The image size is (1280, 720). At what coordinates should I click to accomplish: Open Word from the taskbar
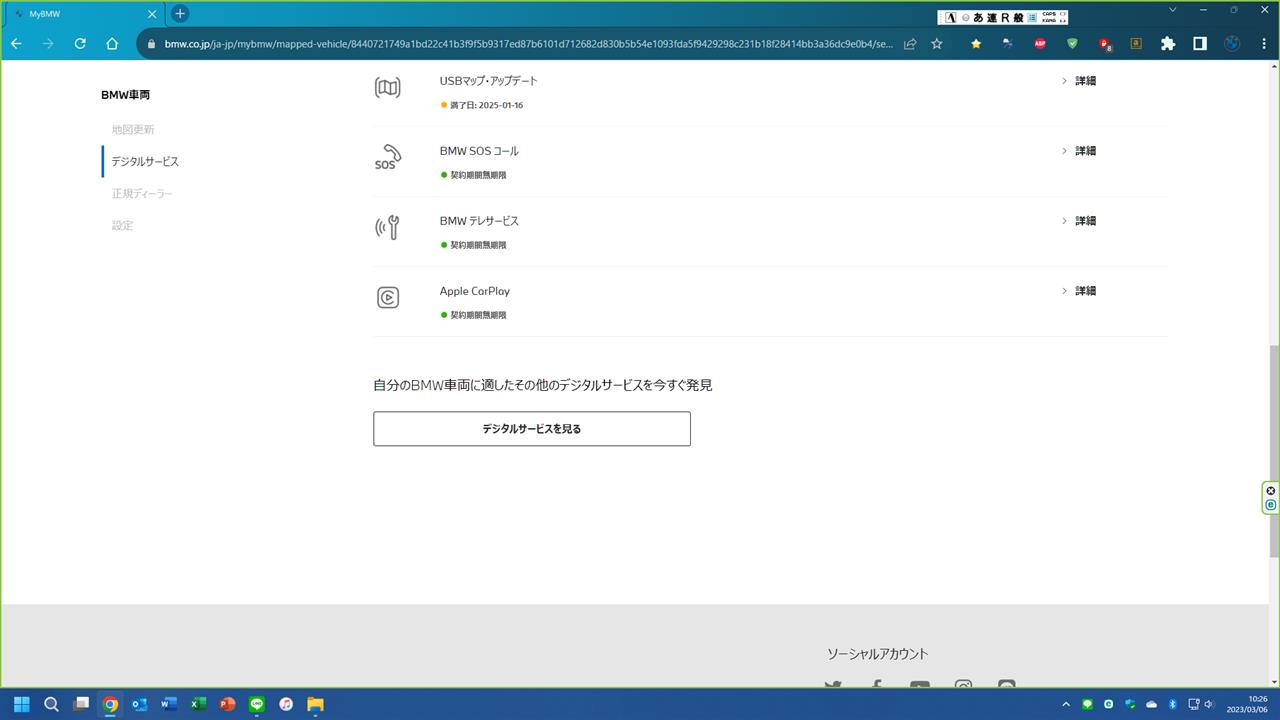(x=169, y=704)
